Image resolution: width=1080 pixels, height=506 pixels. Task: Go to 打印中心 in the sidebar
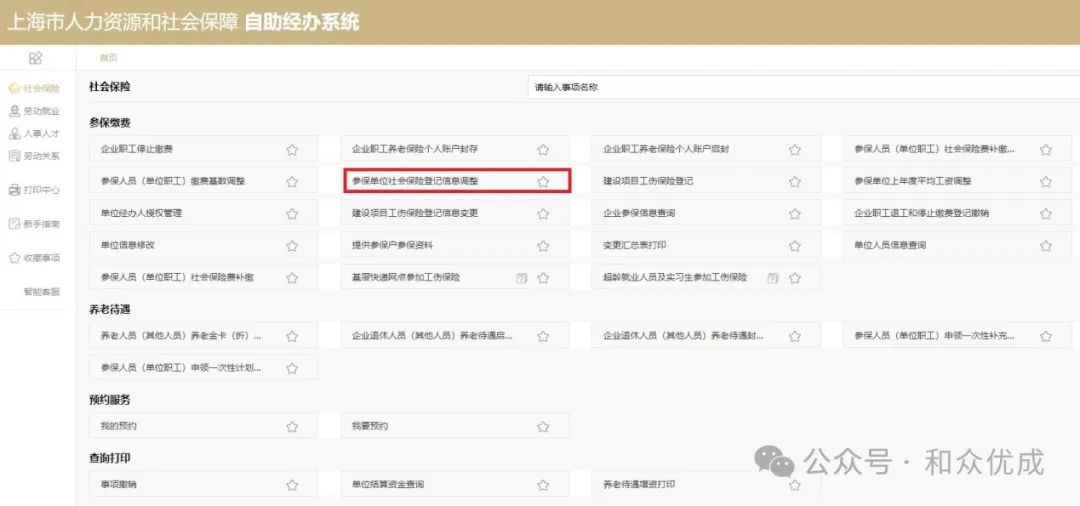click(x=34, y=189)
